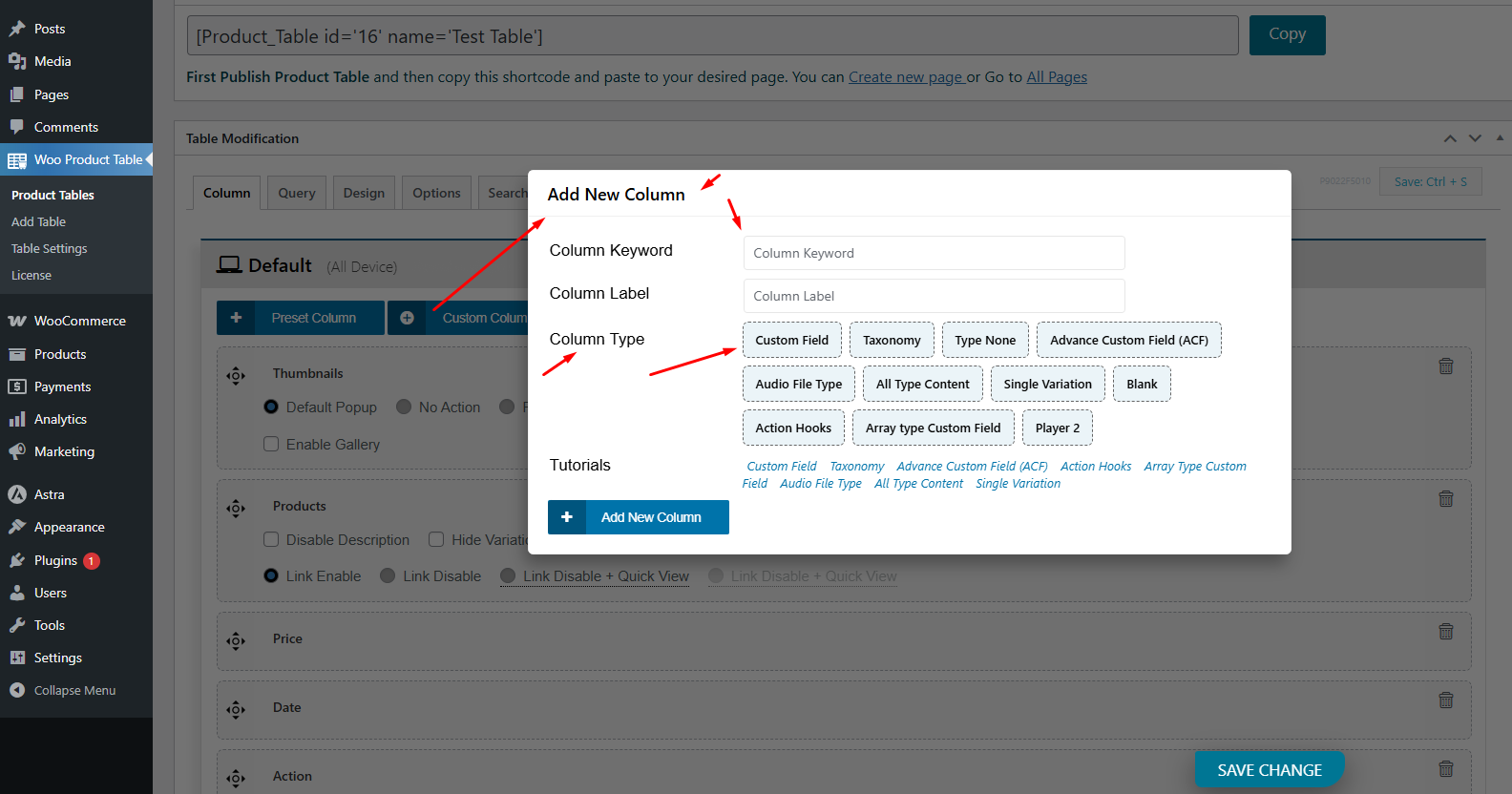
Task: Switch to the Query tab
Action: coord(297,193)
